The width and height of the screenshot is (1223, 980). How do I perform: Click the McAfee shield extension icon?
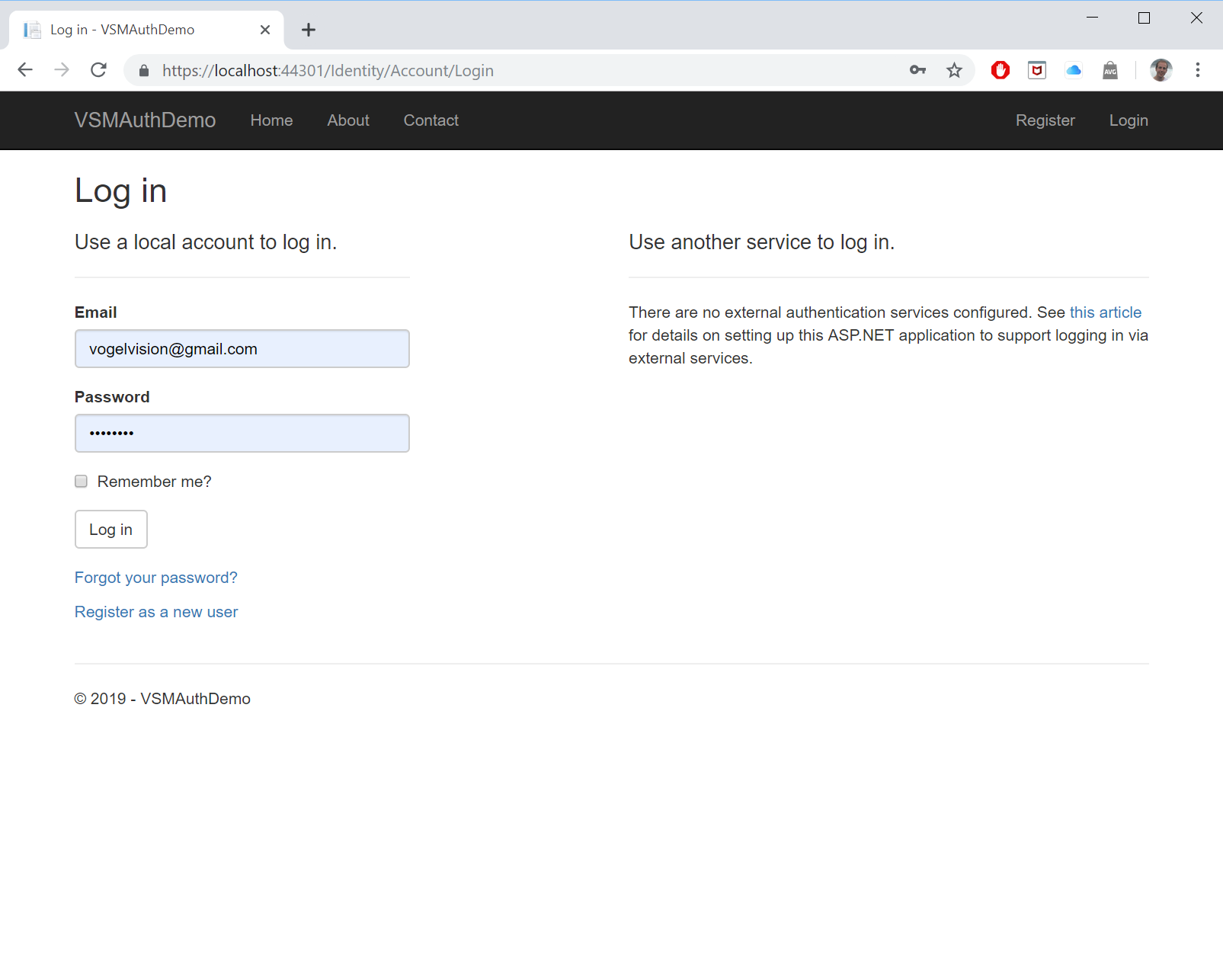(1036, 70)
